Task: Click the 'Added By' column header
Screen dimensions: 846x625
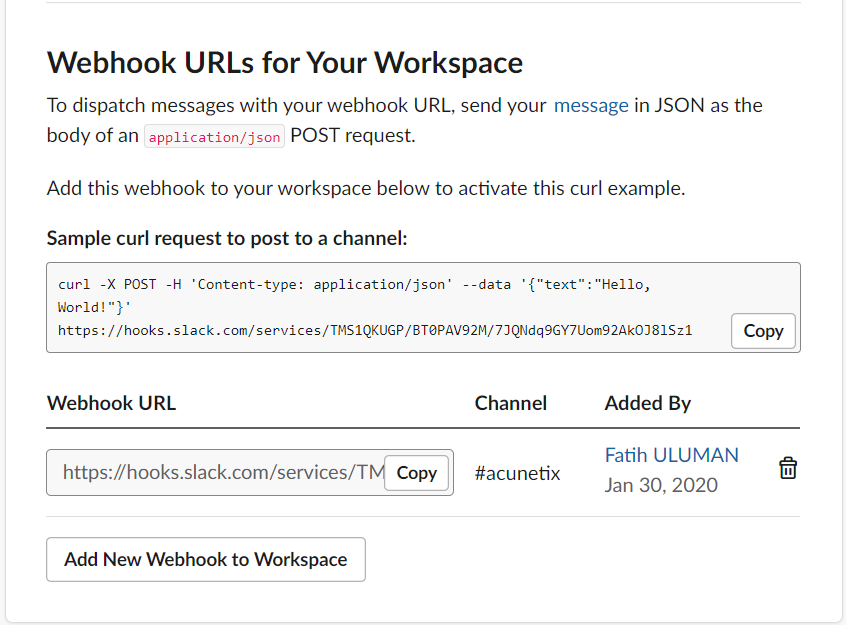Action: (647, 403)
